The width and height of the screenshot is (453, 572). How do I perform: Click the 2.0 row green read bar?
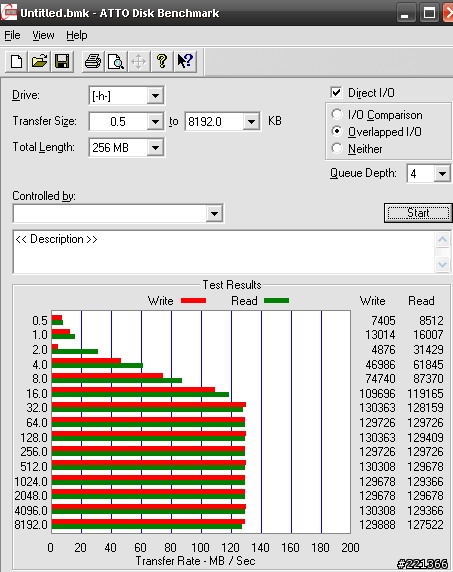click(x=75, y=351)
